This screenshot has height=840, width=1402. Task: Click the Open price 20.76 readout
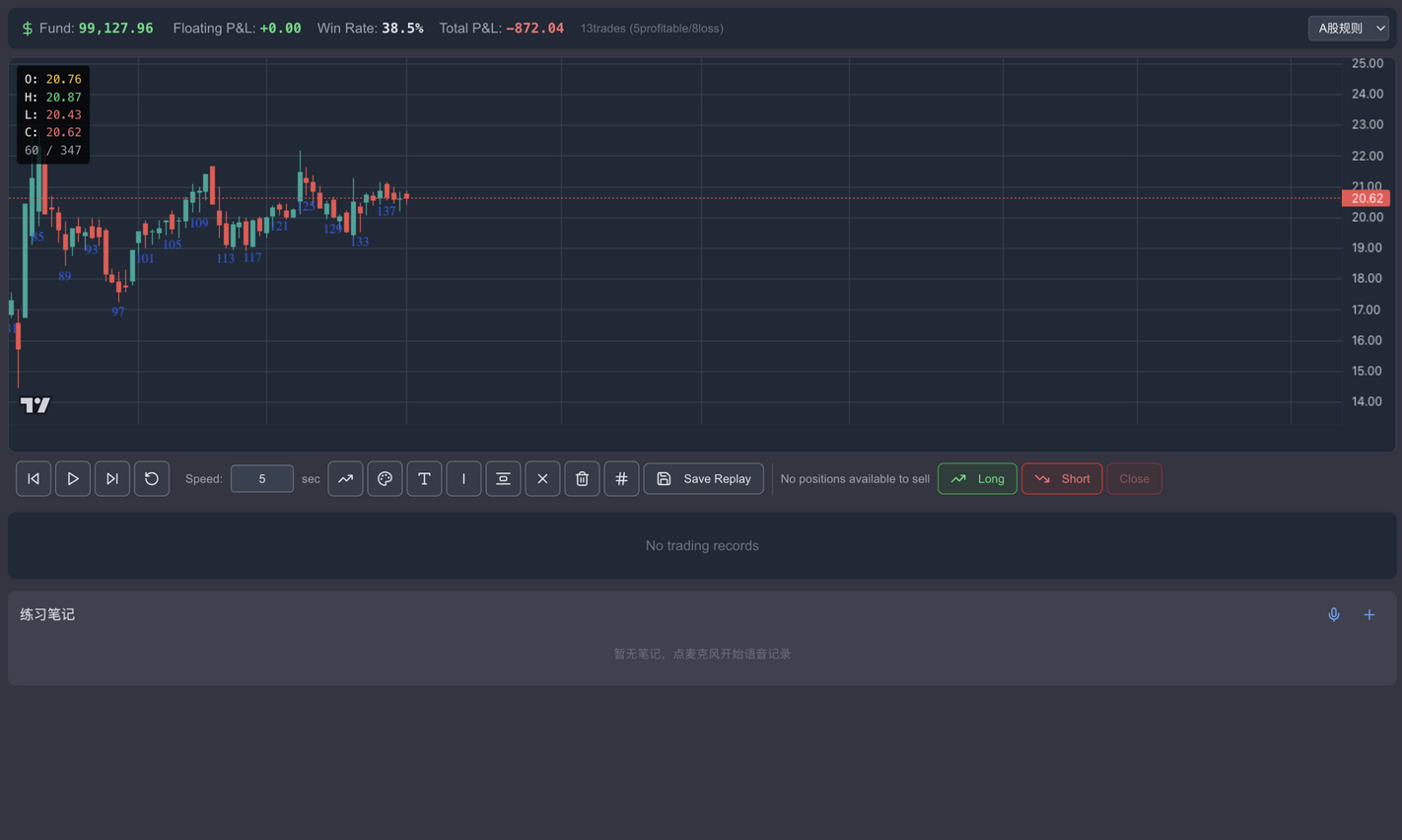[64, 79]
